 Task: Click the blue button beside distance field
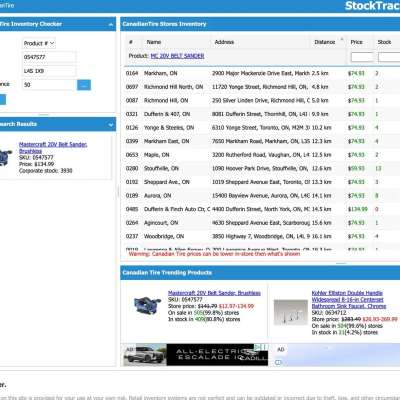pos(84,85)
